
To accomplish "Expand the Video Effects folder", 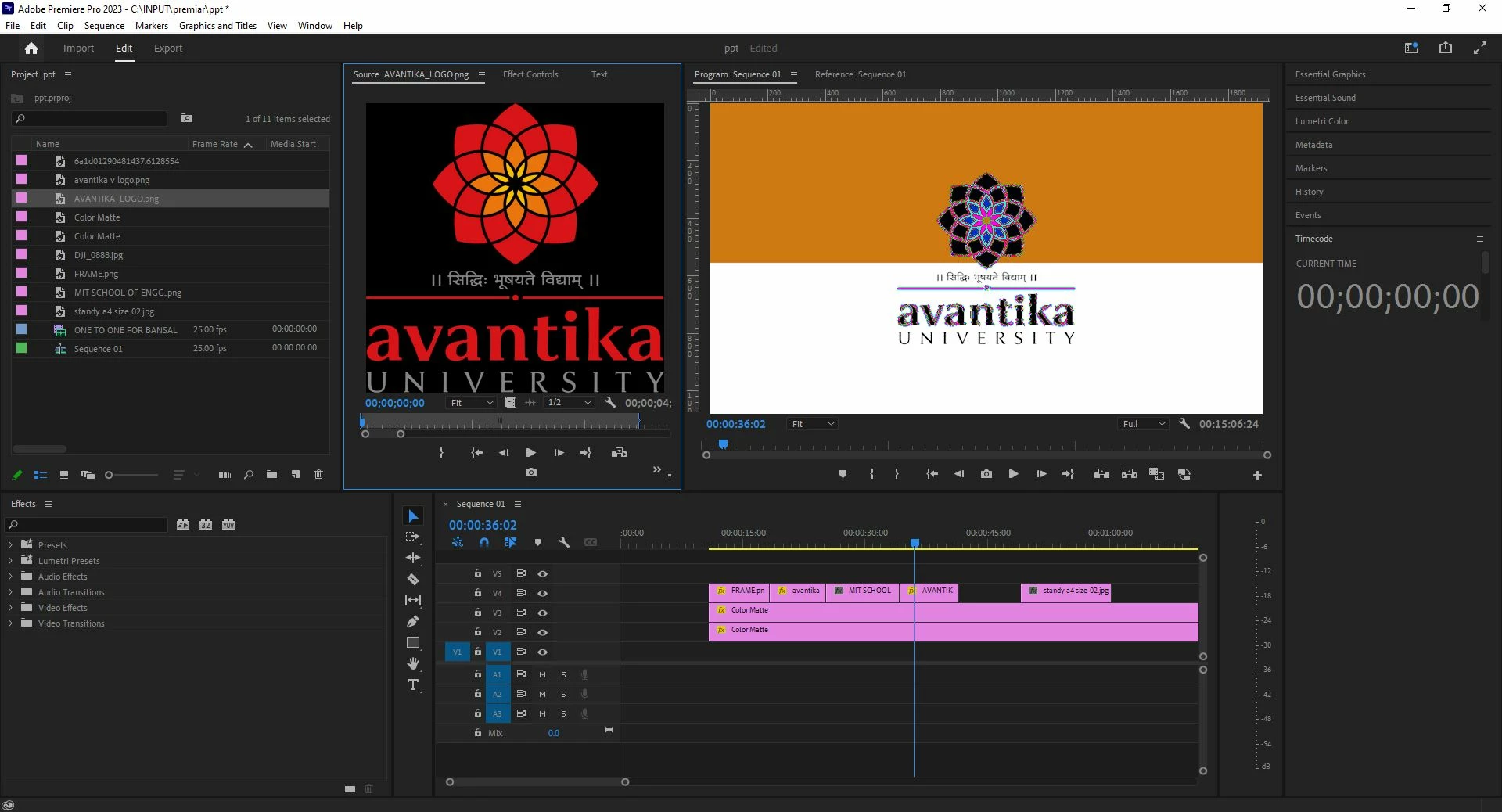I will [x=10, y=608].
